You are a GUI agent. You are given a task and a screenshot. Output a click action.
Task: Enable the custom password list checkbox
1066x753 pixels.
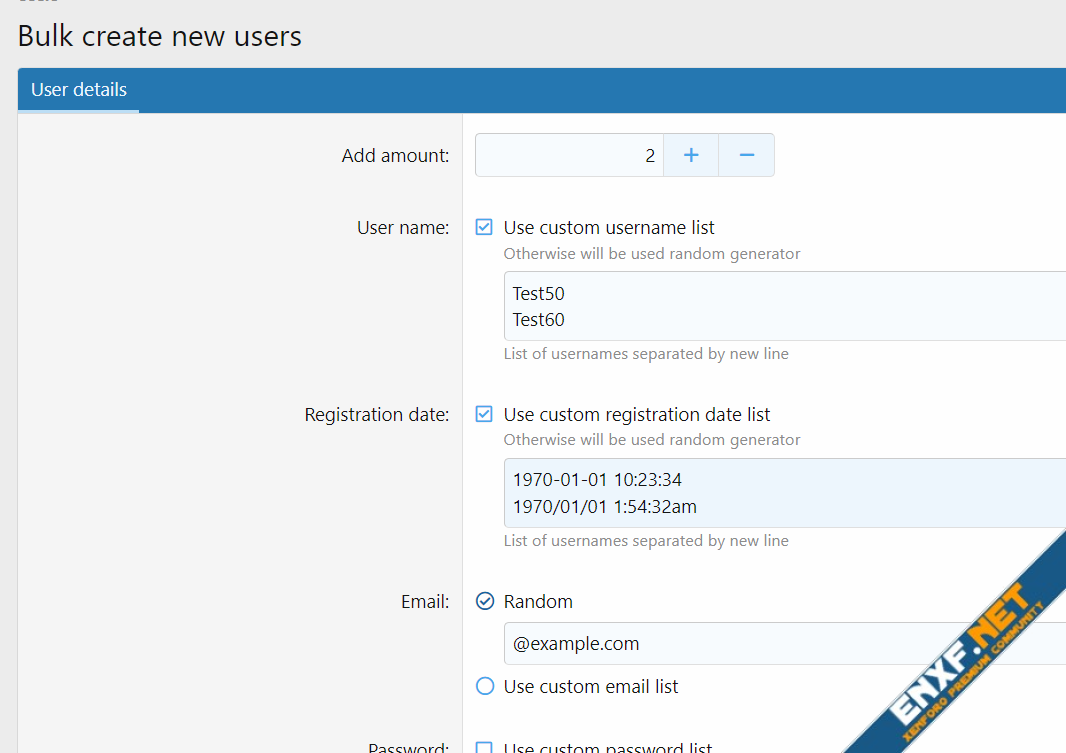tap(484, 748)
